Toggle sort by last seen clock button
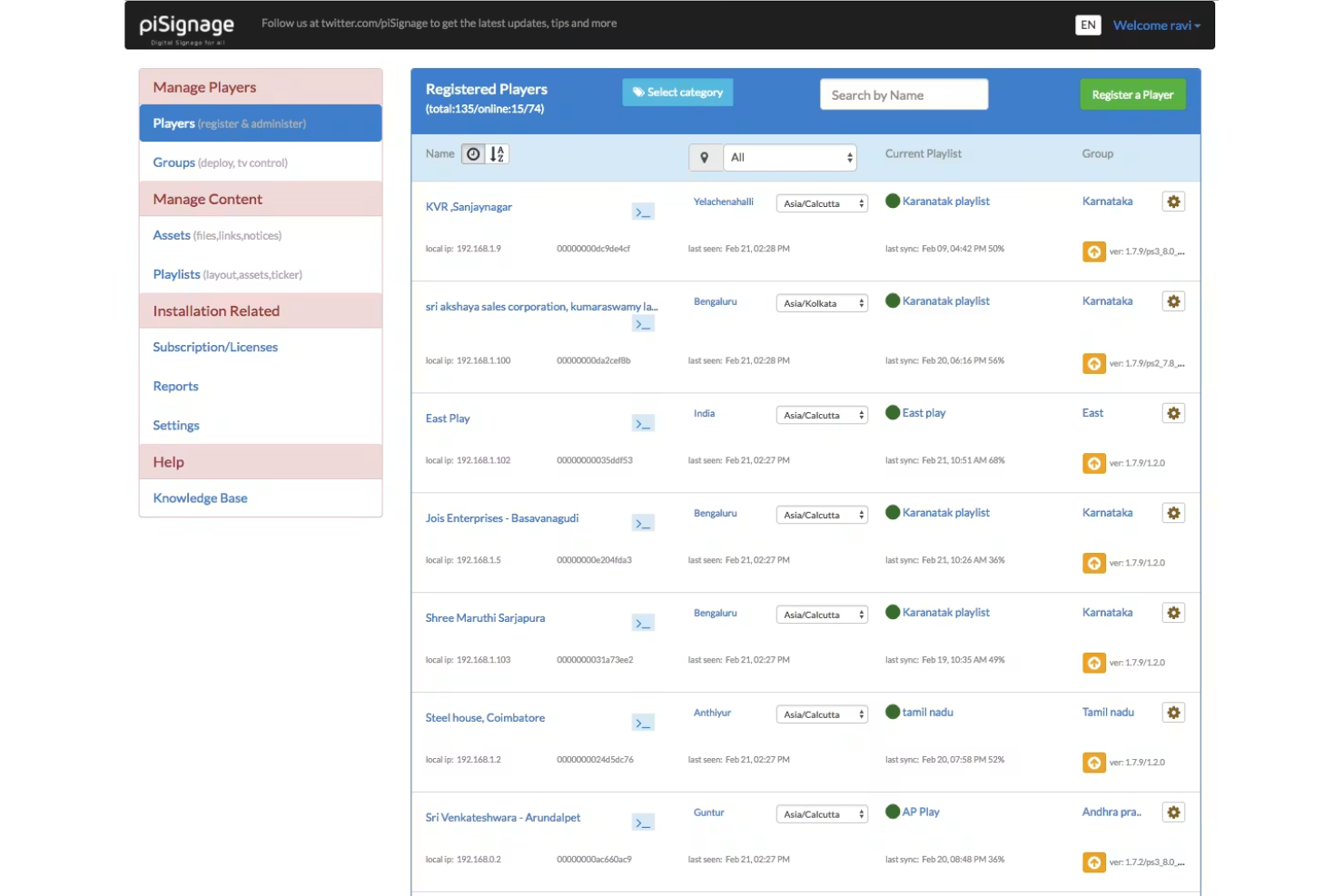Viewport: 1344px width, 896px height. point(473,154)
